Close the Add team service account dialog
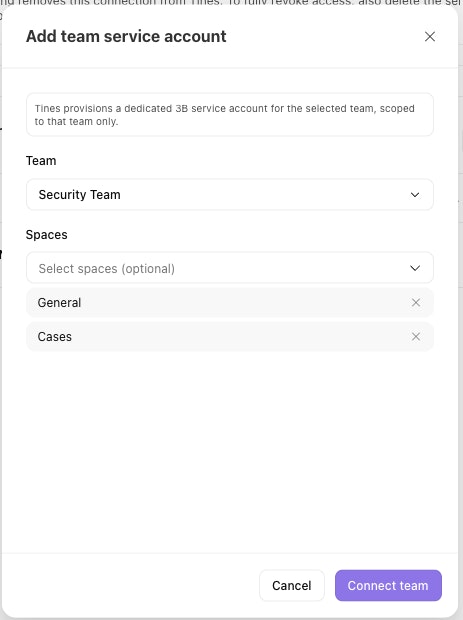The height and width of the screenshot is (620, 463). (430, 37)
